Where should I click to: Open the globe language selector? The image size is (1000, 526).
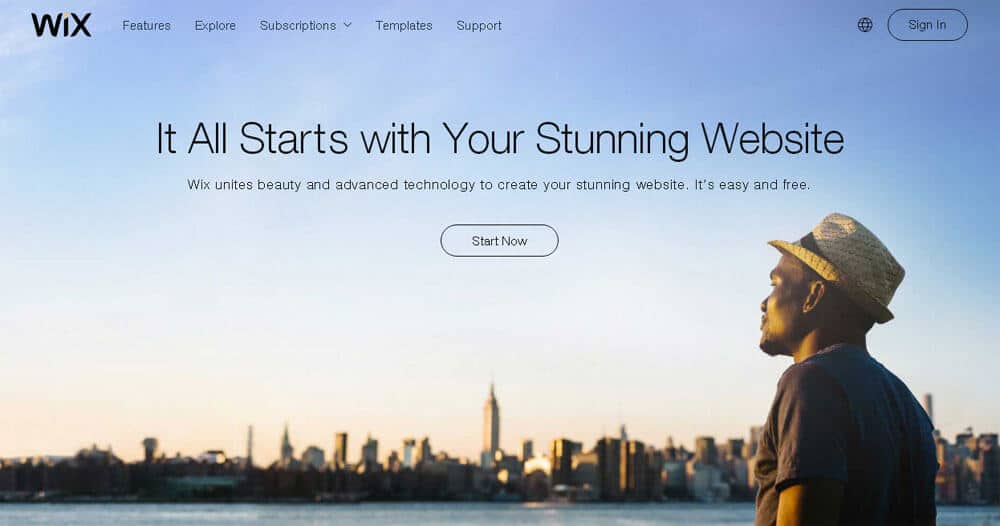[x=865, y=25]
